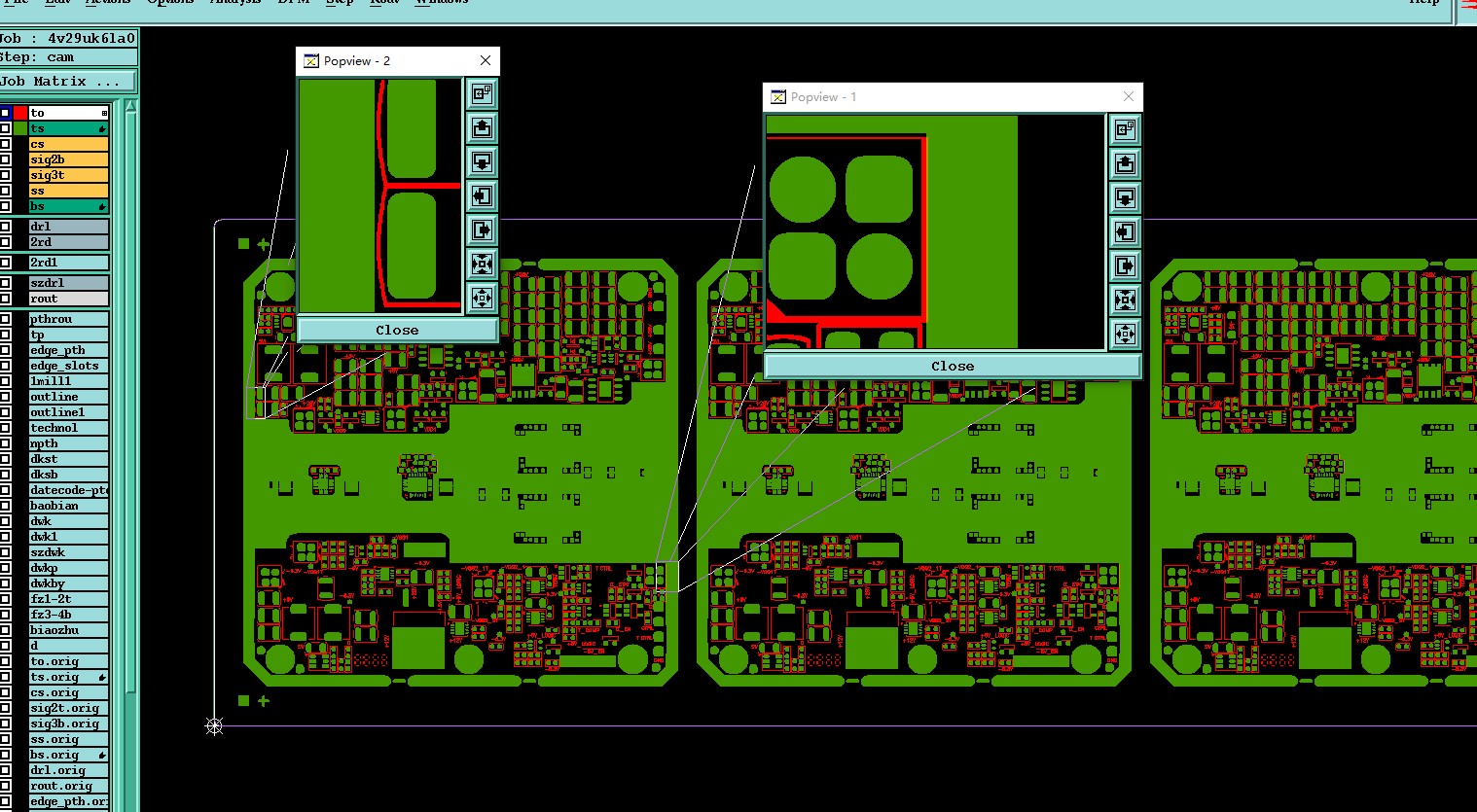Pan up in Popview - 1

click(1125, 163)
